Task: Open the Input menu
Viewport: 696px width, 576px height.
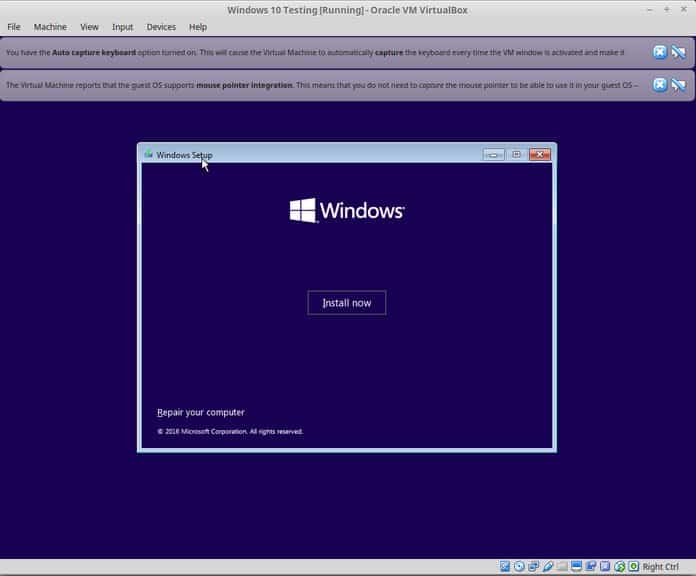Action: tap(123, 27)
